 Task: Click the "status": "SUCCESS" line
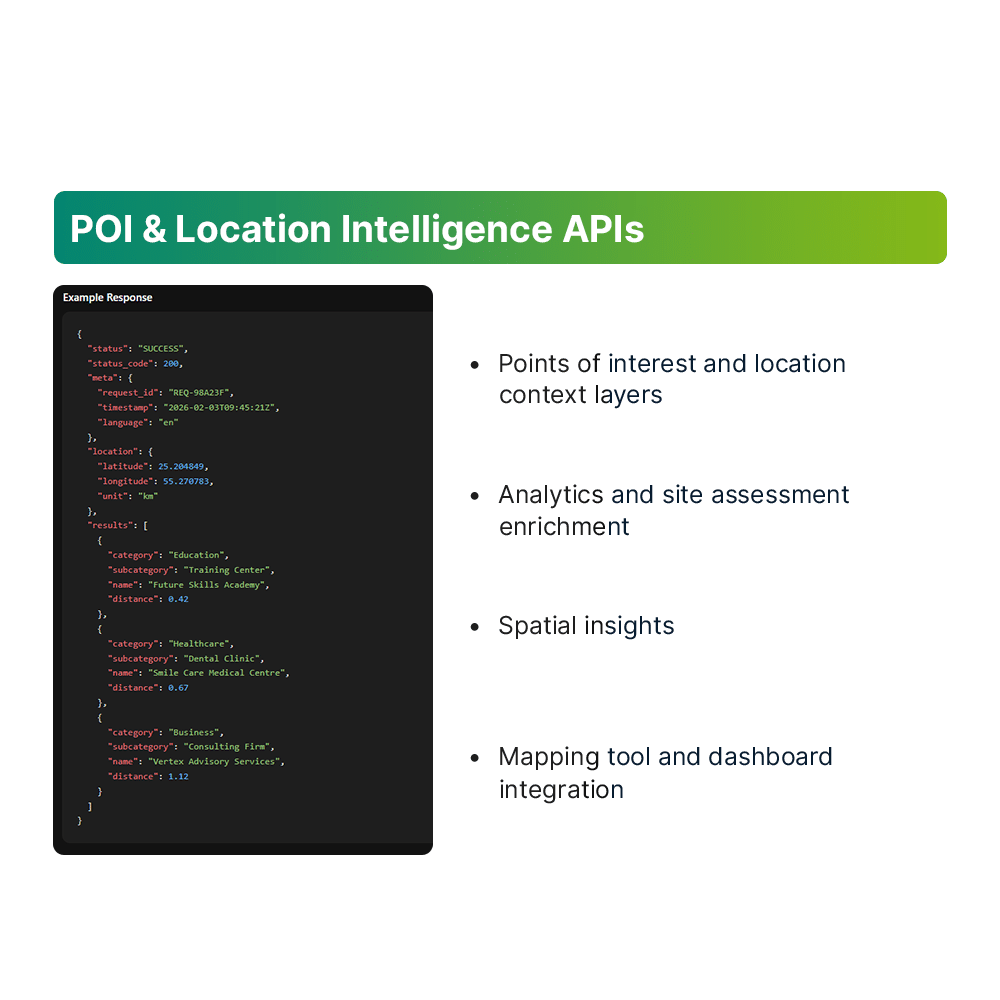[x=138, y=349]
